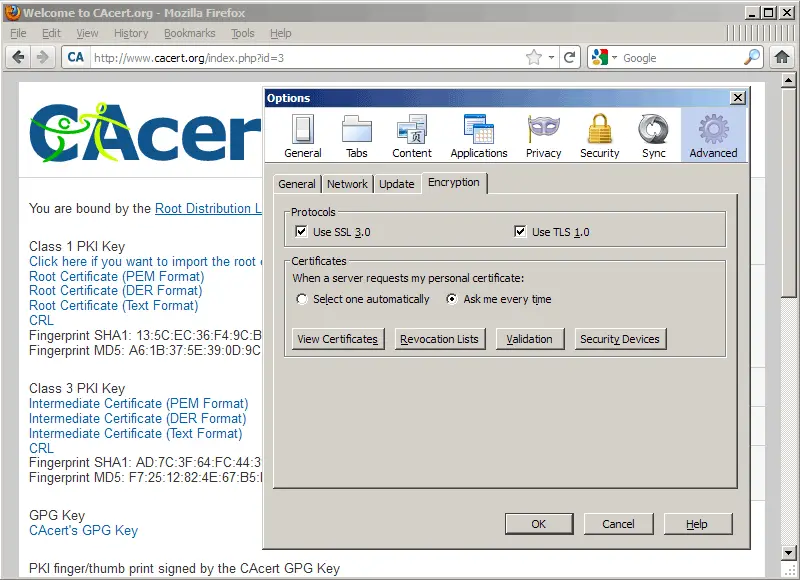Viewport: 800px width, 580px height.
Task: Open the Applications options panel
Action: (479, 136)
